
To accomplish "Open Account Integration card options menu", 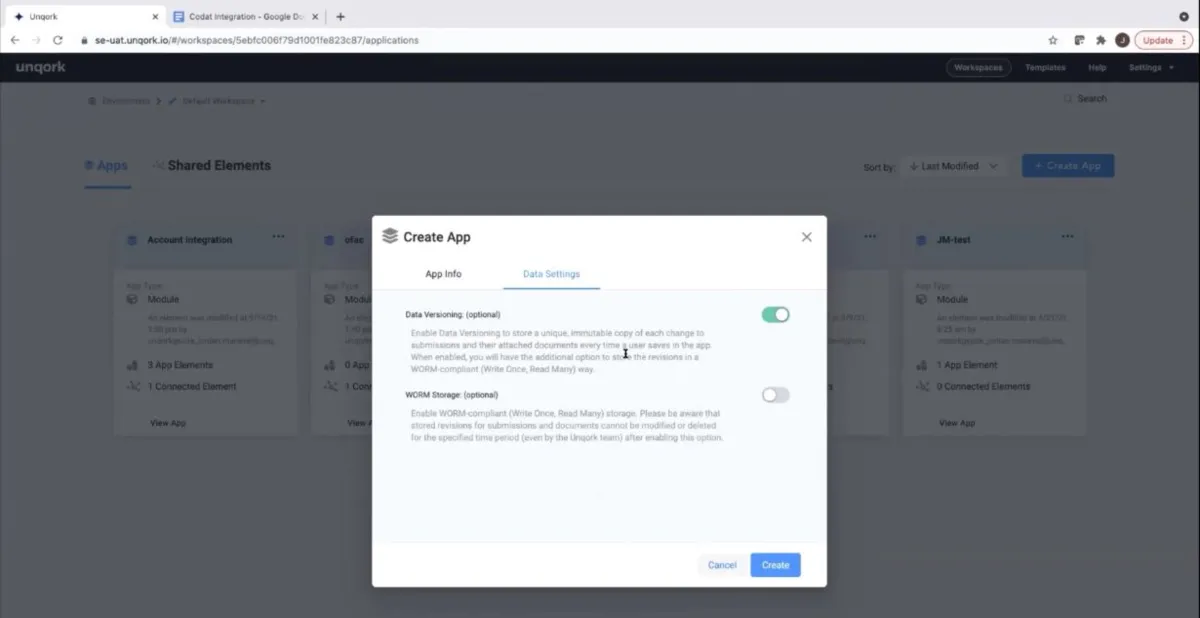I will point(278,236).
